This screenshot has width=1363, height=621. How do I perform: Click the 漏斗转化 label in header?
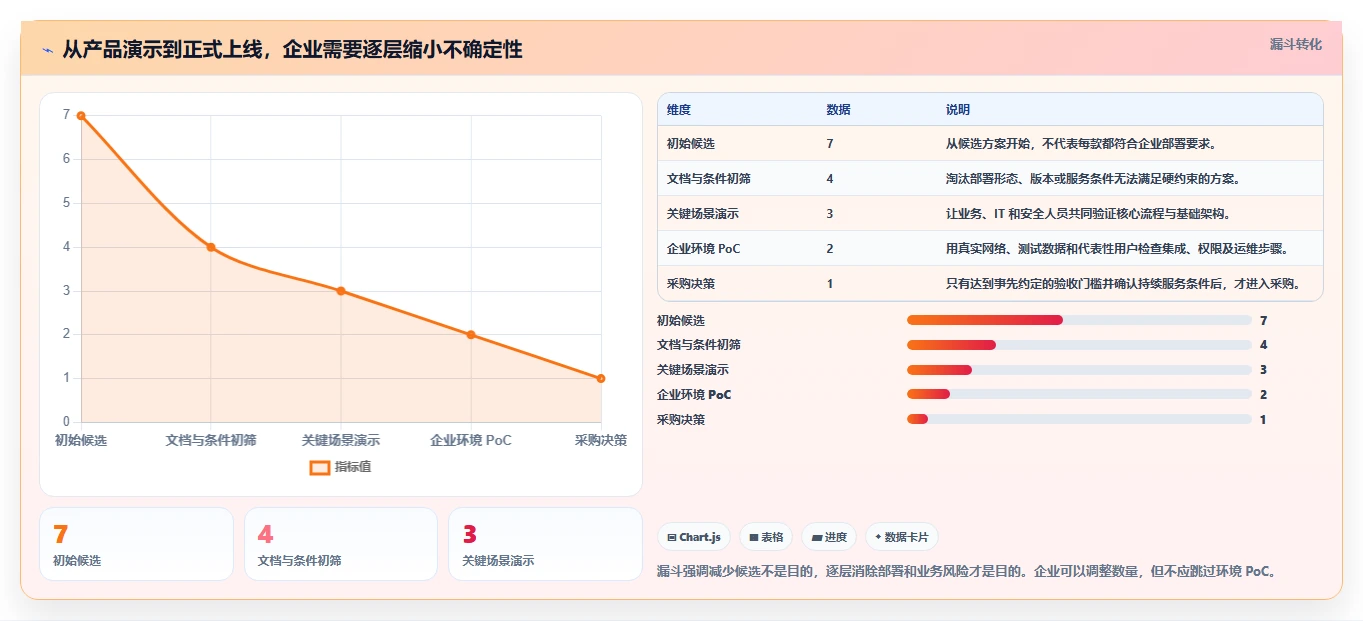point(1295,44)
